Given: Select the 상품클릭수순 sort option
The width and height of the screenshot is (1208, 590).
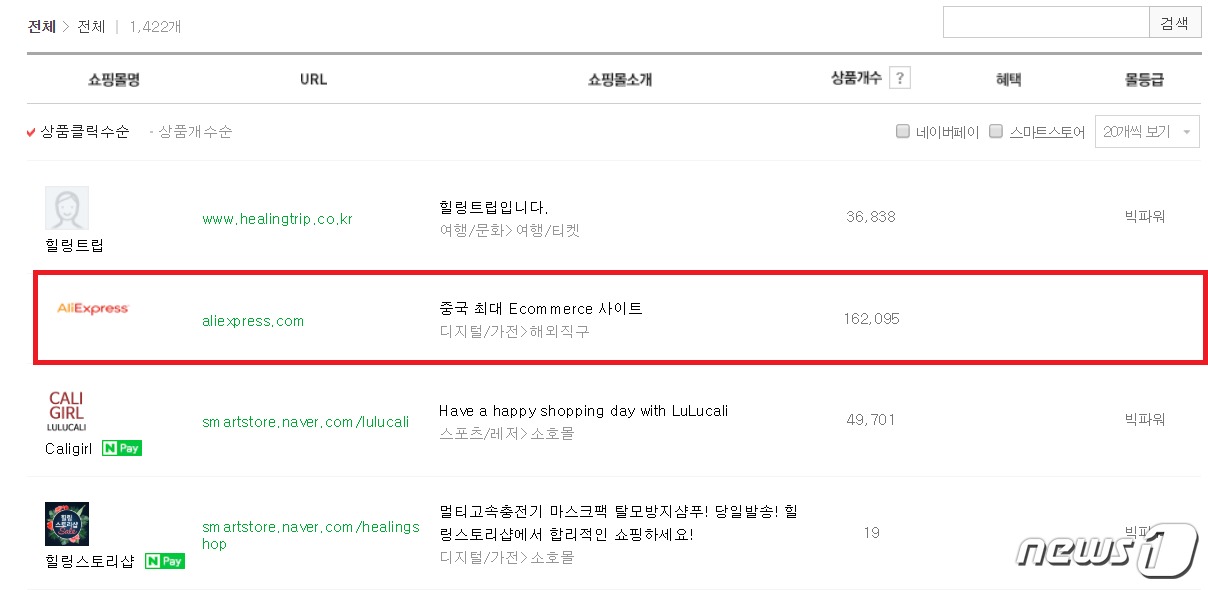Looking at the screenshot, I should pyautogui.click(x=83, y=131).
